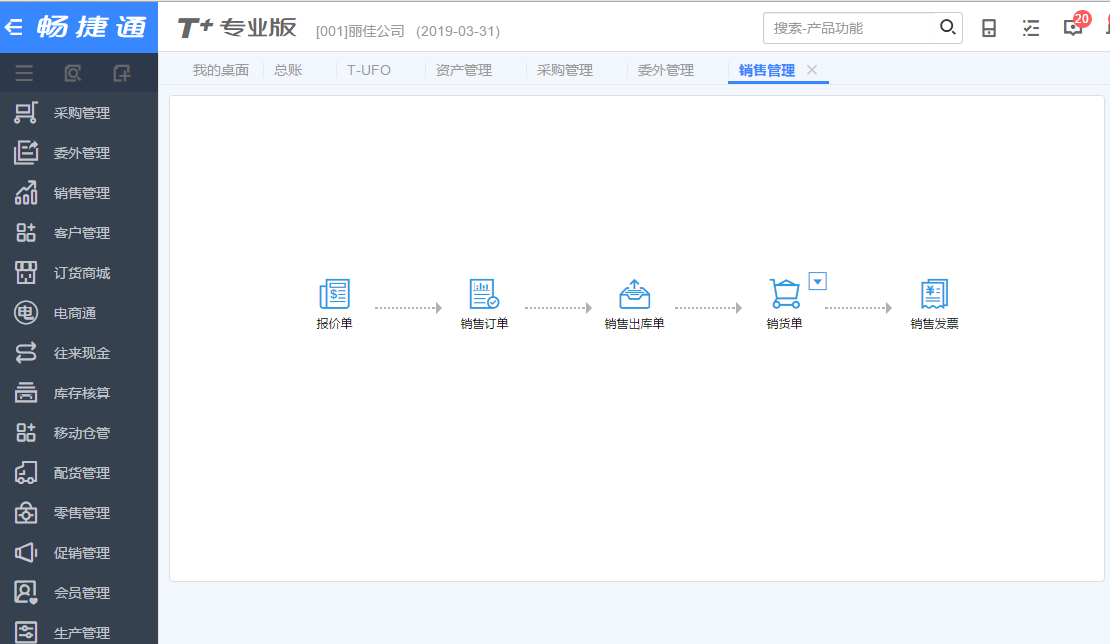Close the 销售管理 tab

coord(812,69)
